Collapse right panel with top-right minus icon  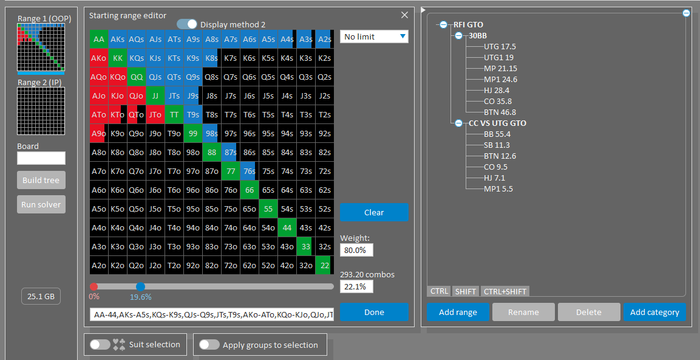(x=687, y=13)
